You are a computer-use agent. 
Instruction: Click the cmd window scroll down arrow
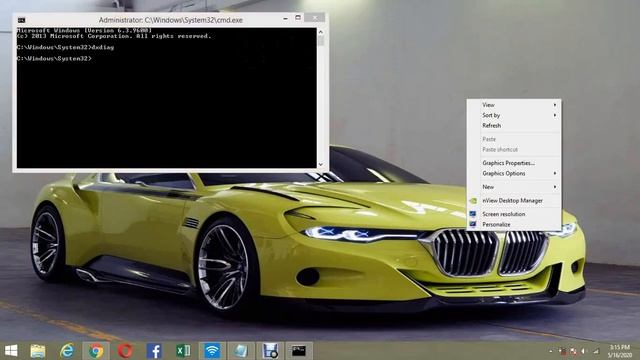pyautogui.click(x=321, y=164)
